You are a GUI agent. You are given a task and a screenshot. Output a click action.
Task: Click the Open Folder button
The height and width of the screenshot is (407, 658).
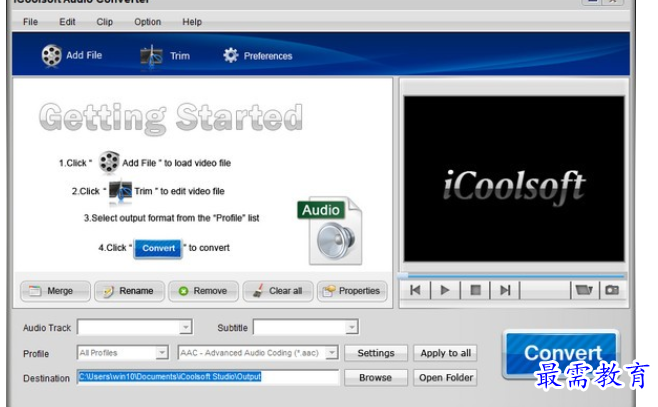(446, 378)
